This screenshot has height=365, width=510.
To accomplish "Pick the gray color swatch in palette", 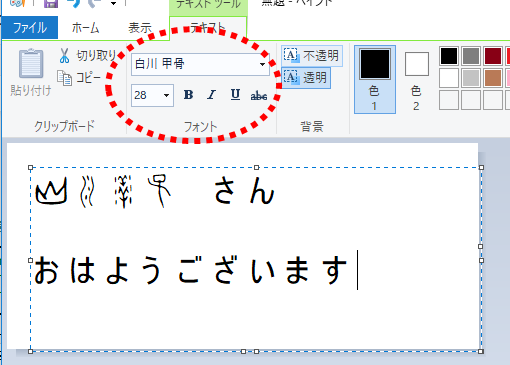I will click(x=471, y=56).
